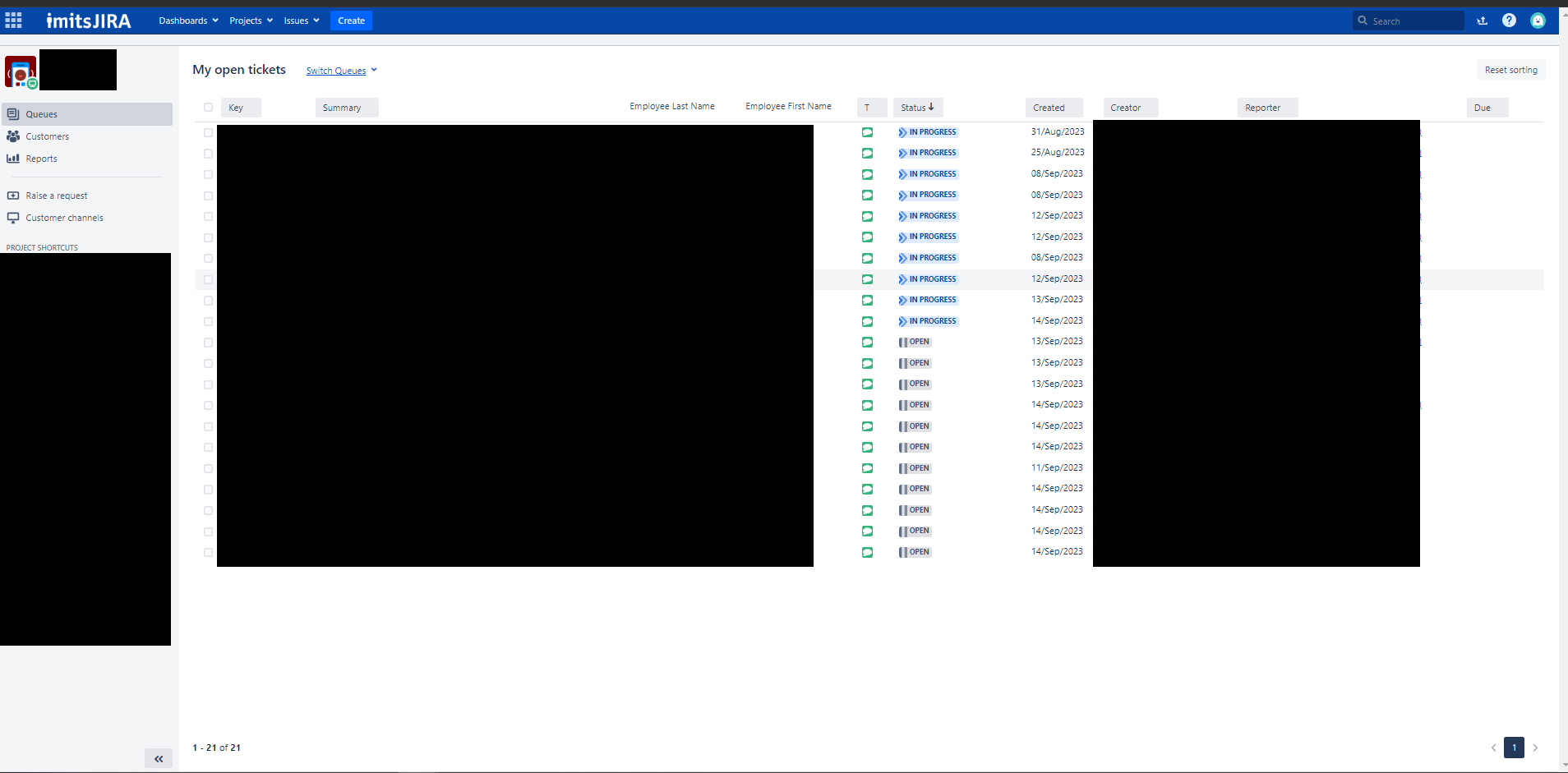Open Customer channels via its icon
The height and width of the screenshot is (773, 1568).
(x=13, y=218)
